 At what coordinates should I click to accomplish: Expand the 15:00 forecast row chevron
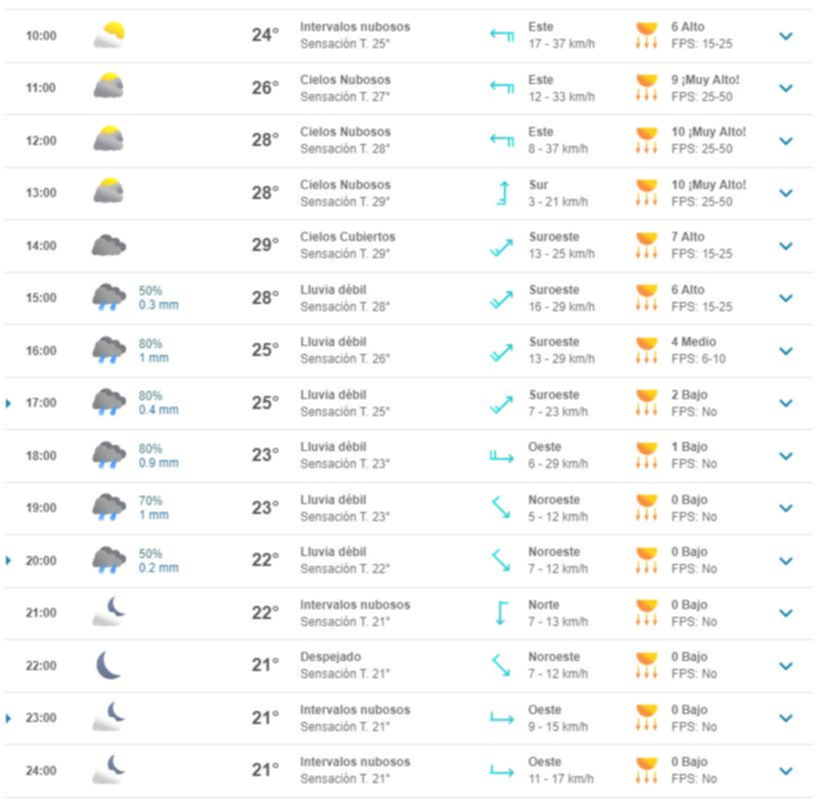(x=786, y=298)
